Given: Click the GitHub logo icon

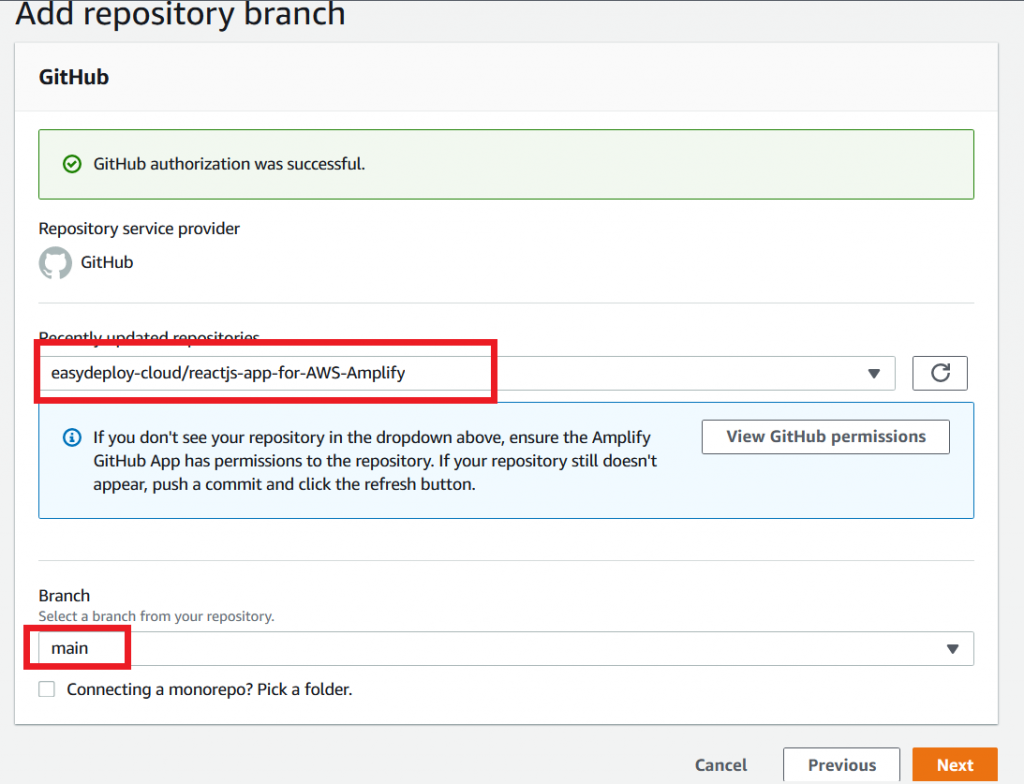Looking at the screenshot, I should pos(55,261).
